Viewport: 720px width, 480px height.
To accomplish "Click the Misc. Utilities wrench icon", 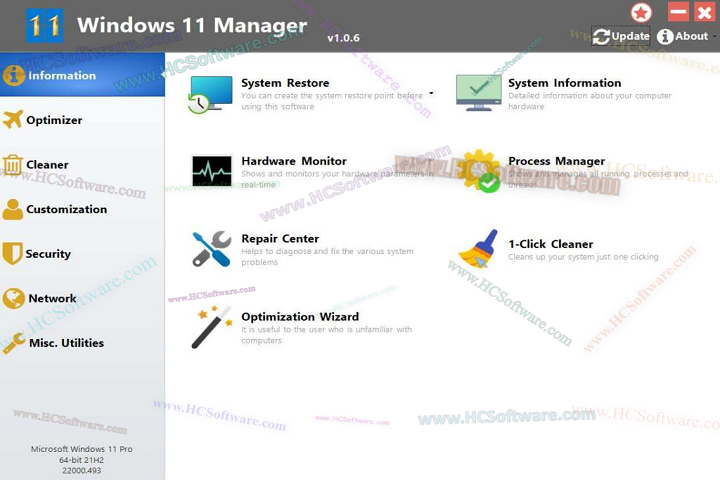I will 14,343.
